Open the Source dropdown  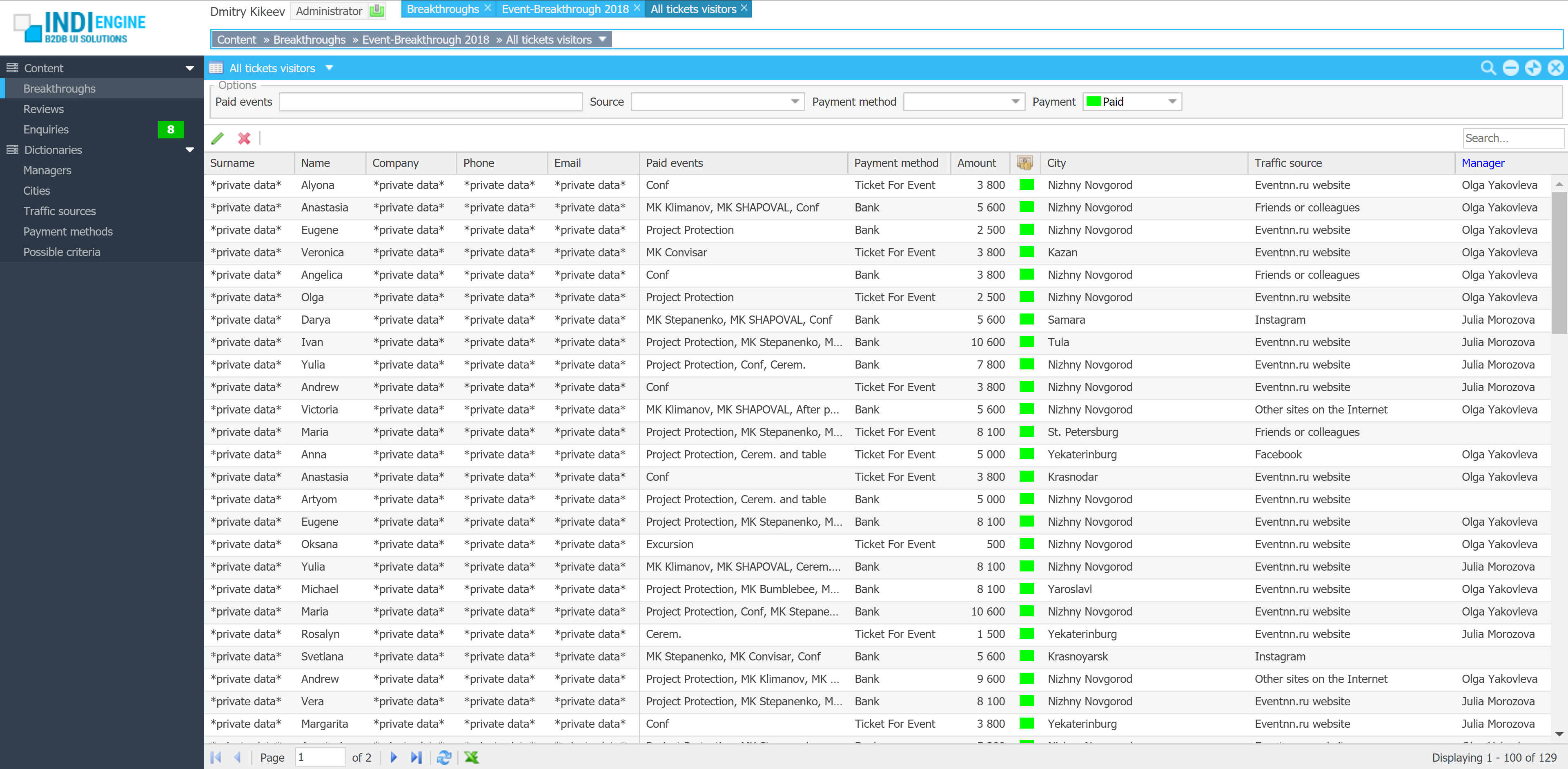[794, 102]
